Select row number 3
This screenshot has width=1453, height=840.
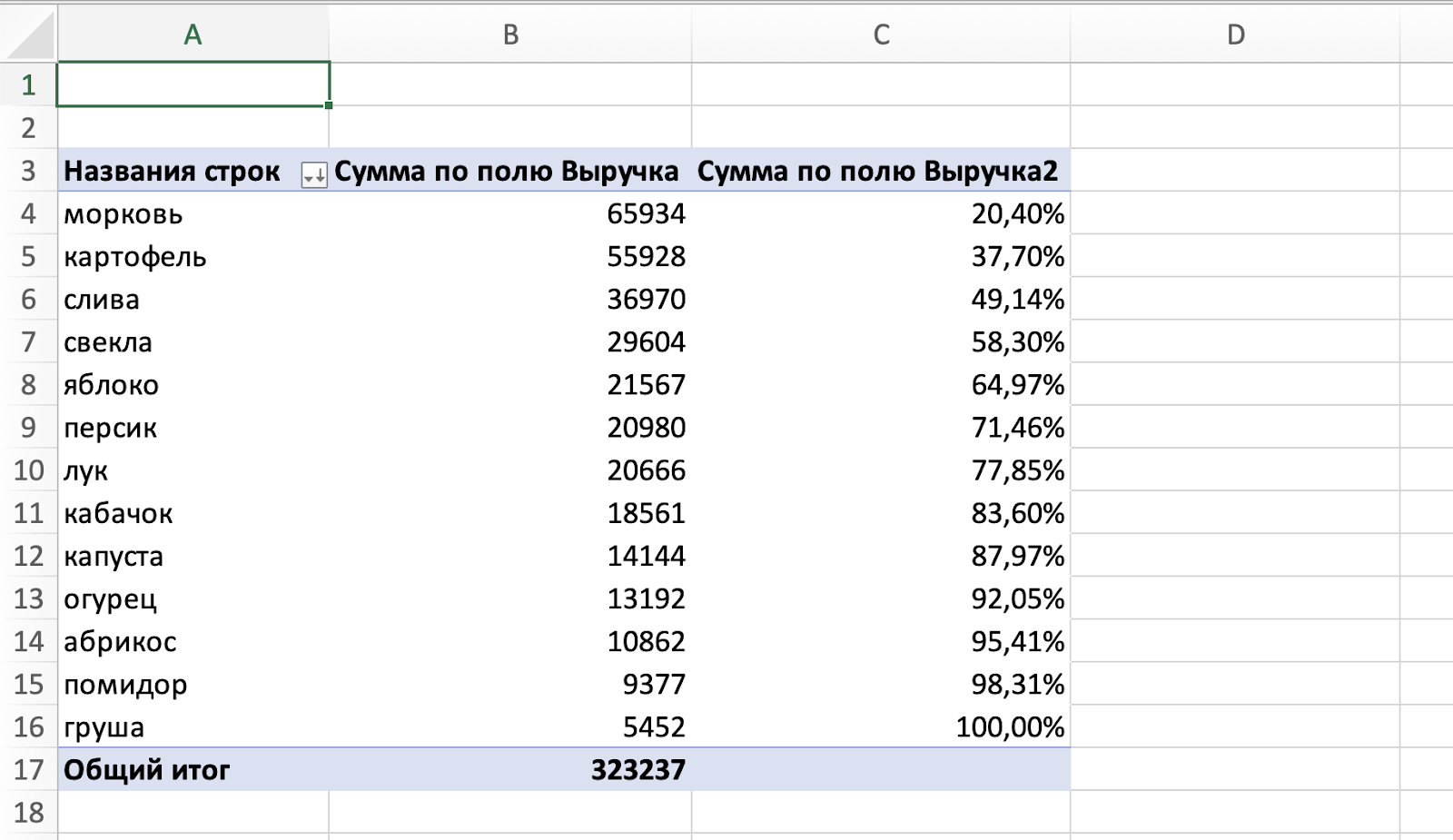[27, 172]
